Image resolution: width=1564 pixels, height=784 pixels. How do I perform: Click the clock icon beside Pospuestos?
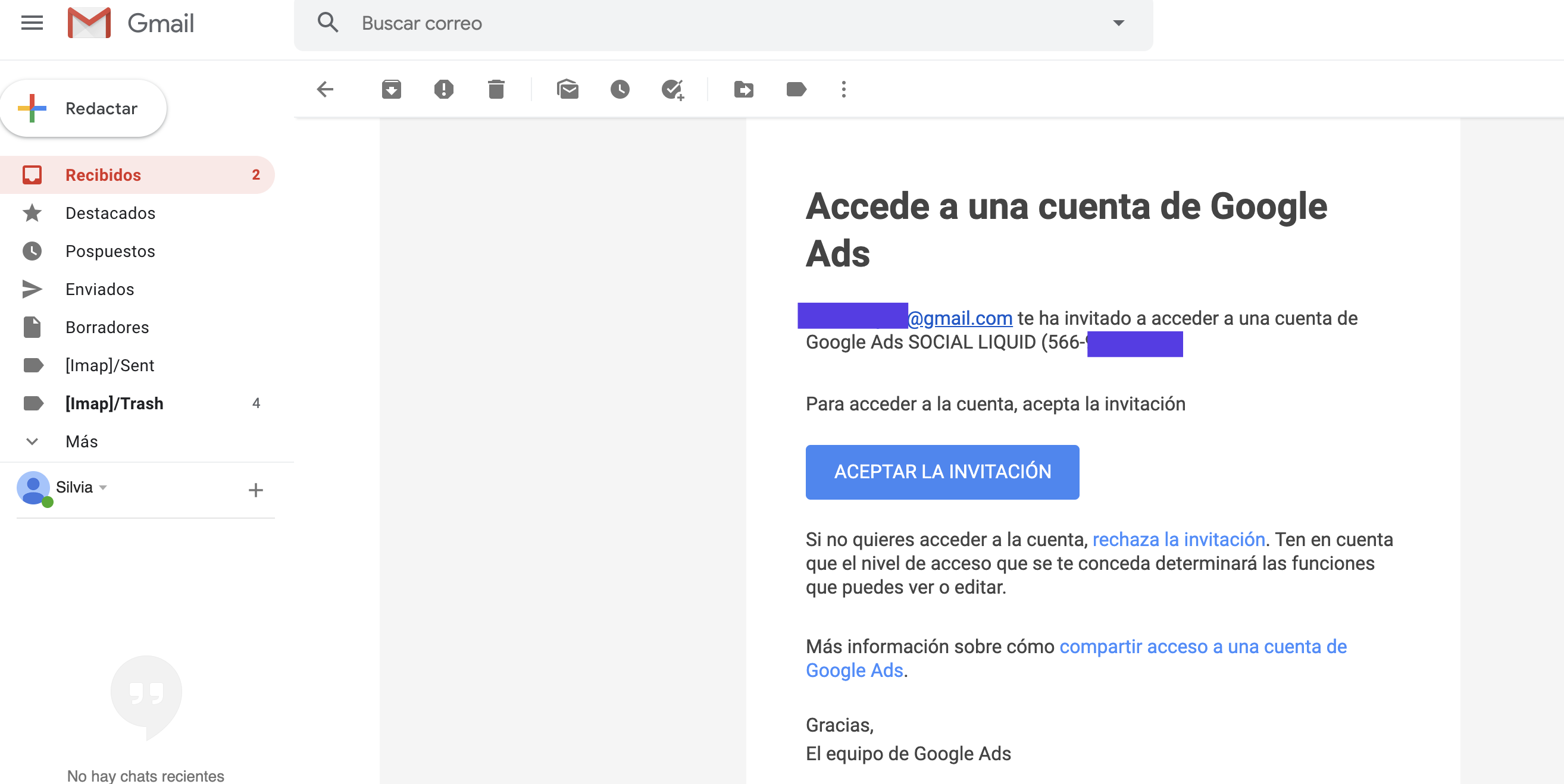tap(32, 251)
